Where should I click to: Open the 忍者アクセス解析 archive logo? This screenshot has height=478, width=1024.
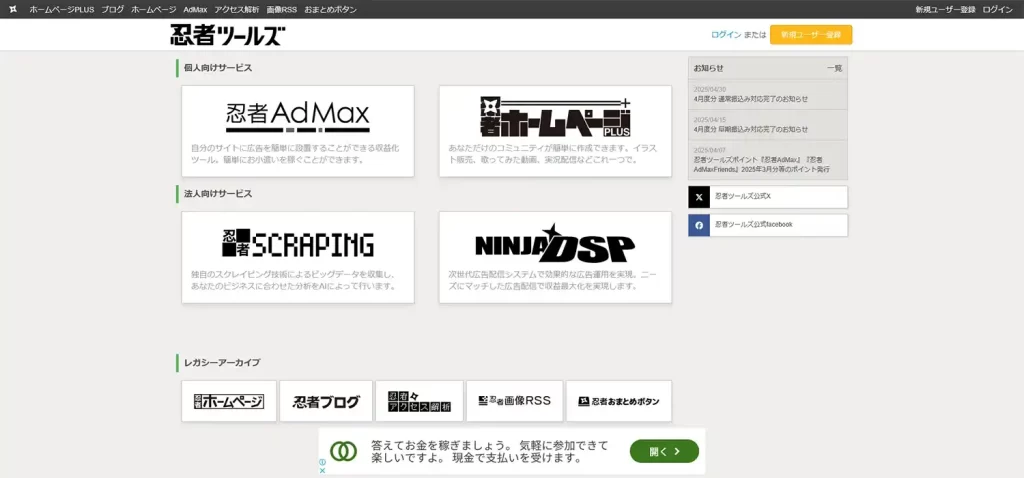pyautogui.click(x=420, y=401)
